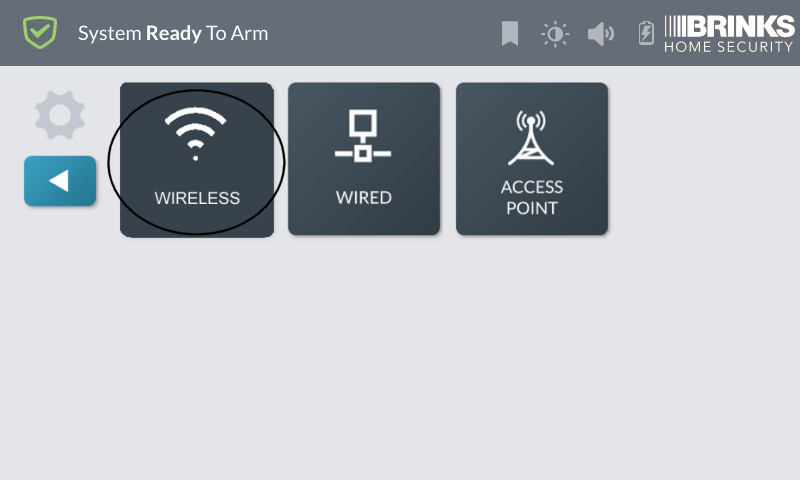Click the HOME SECURITY text under Brinks

pos(729,47)
